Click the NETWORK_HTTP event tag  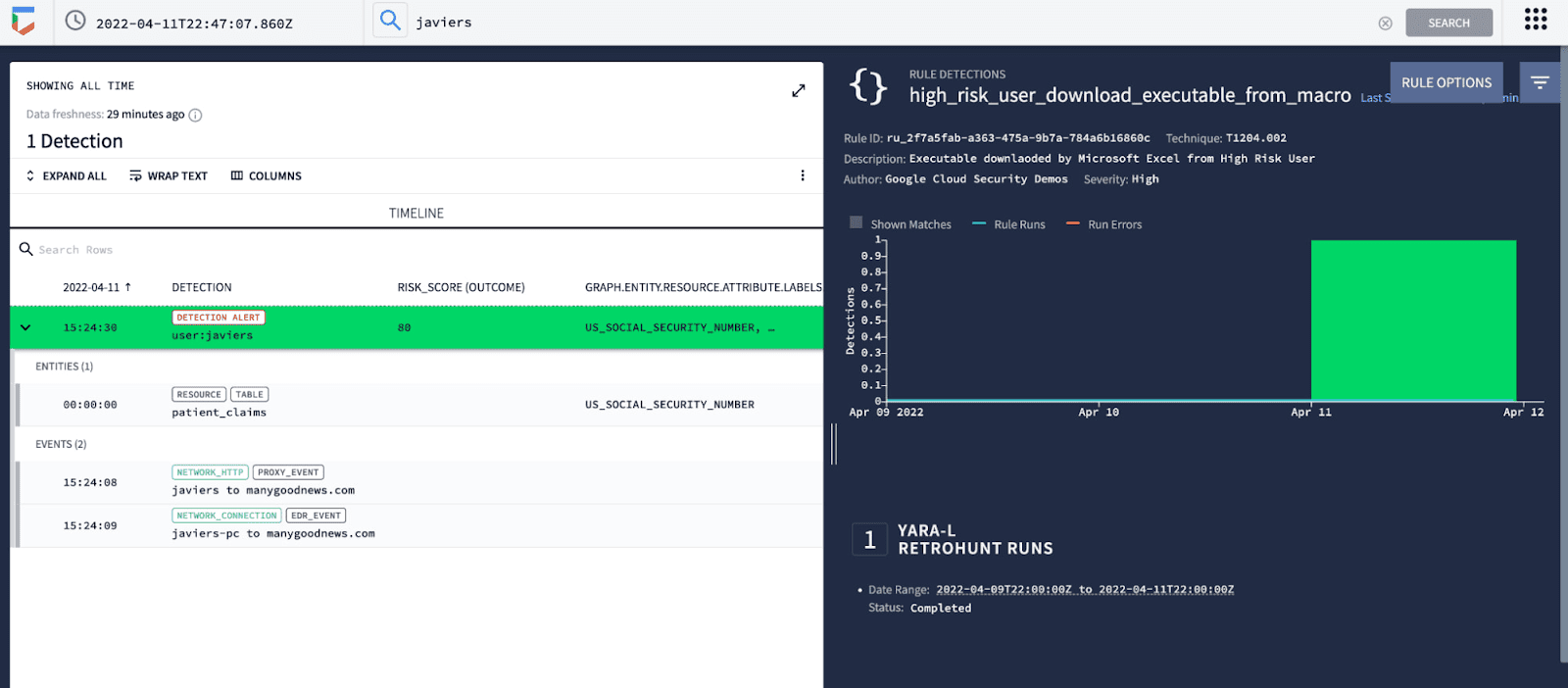pos(210,472)
